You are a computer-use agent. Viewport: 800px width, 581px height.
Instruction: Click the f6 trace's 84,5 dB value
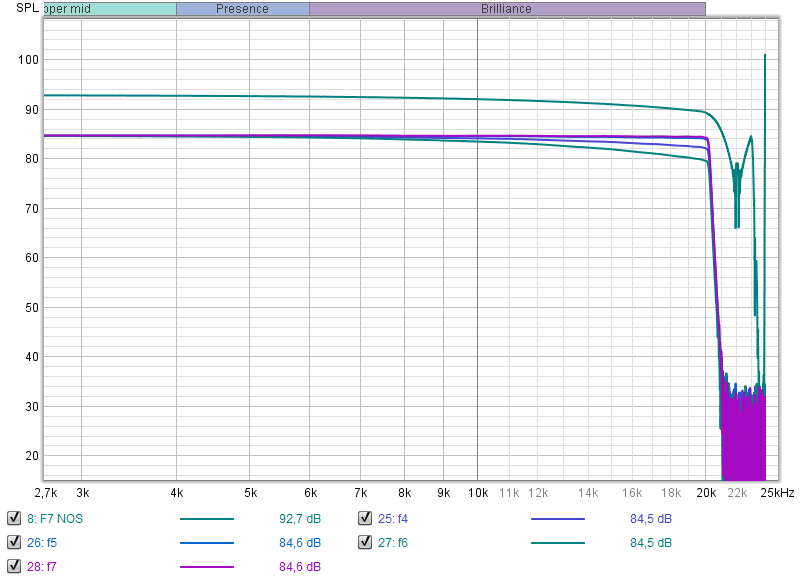point(651,543)
